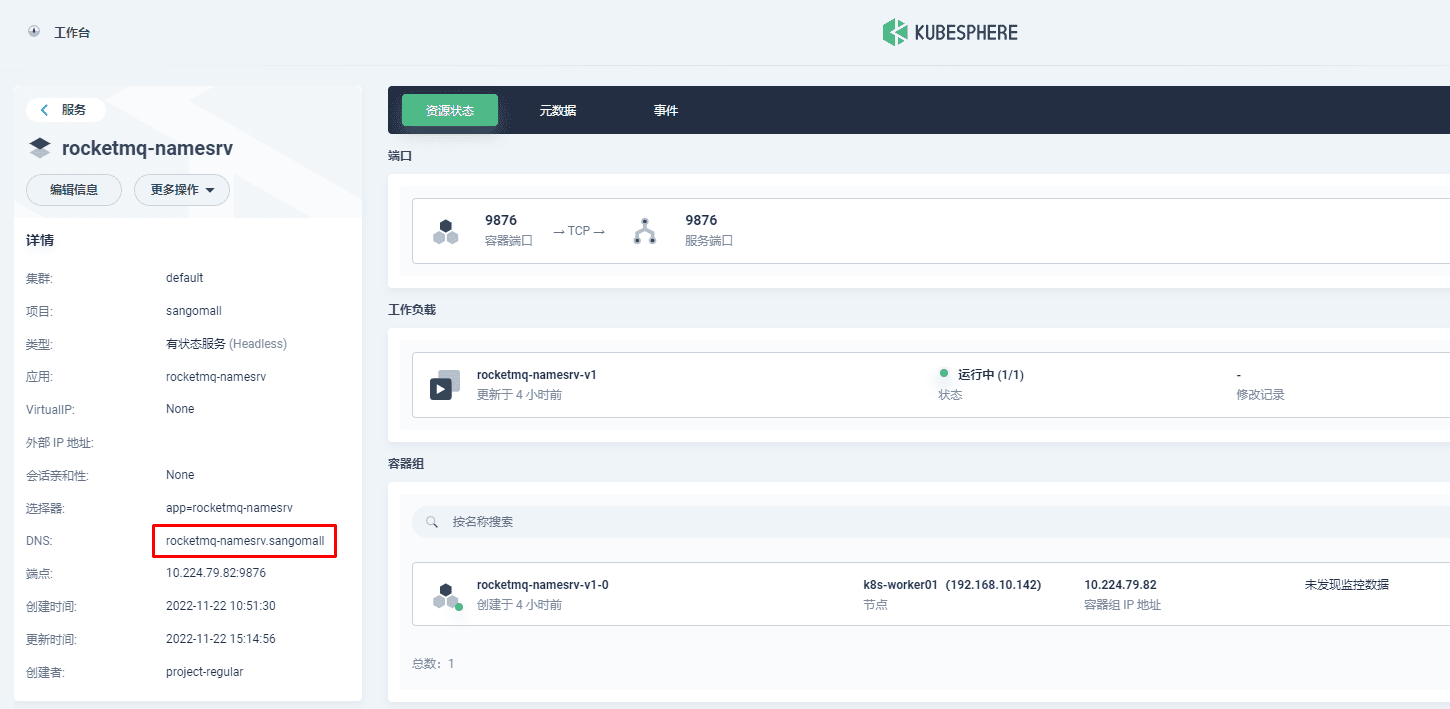Screen dimensions: 1450x709
Task: Click the creation time 2022-11-22 10:51:30
Action: [x=221, y=606]
